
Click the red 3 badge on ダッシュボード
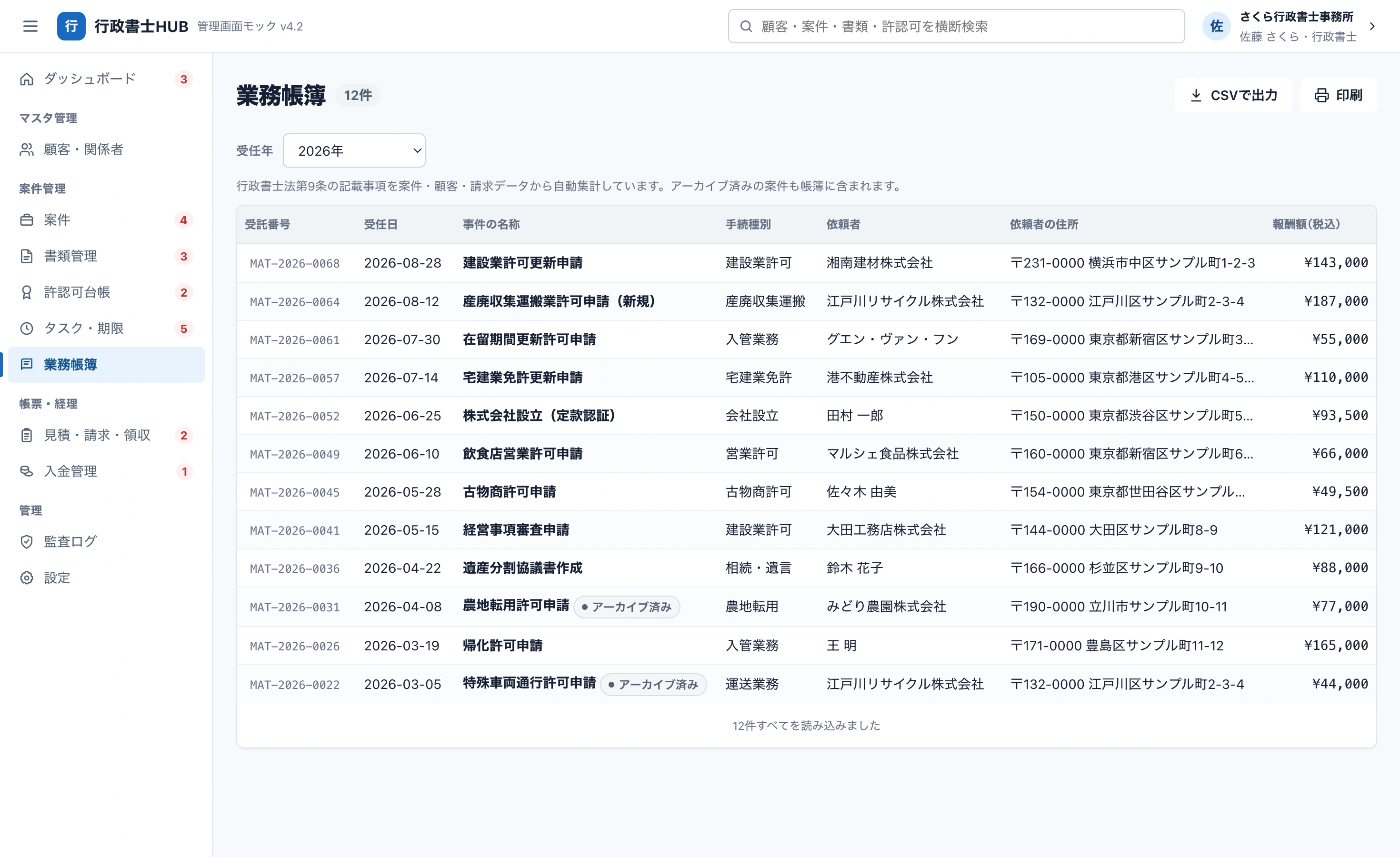183,79
